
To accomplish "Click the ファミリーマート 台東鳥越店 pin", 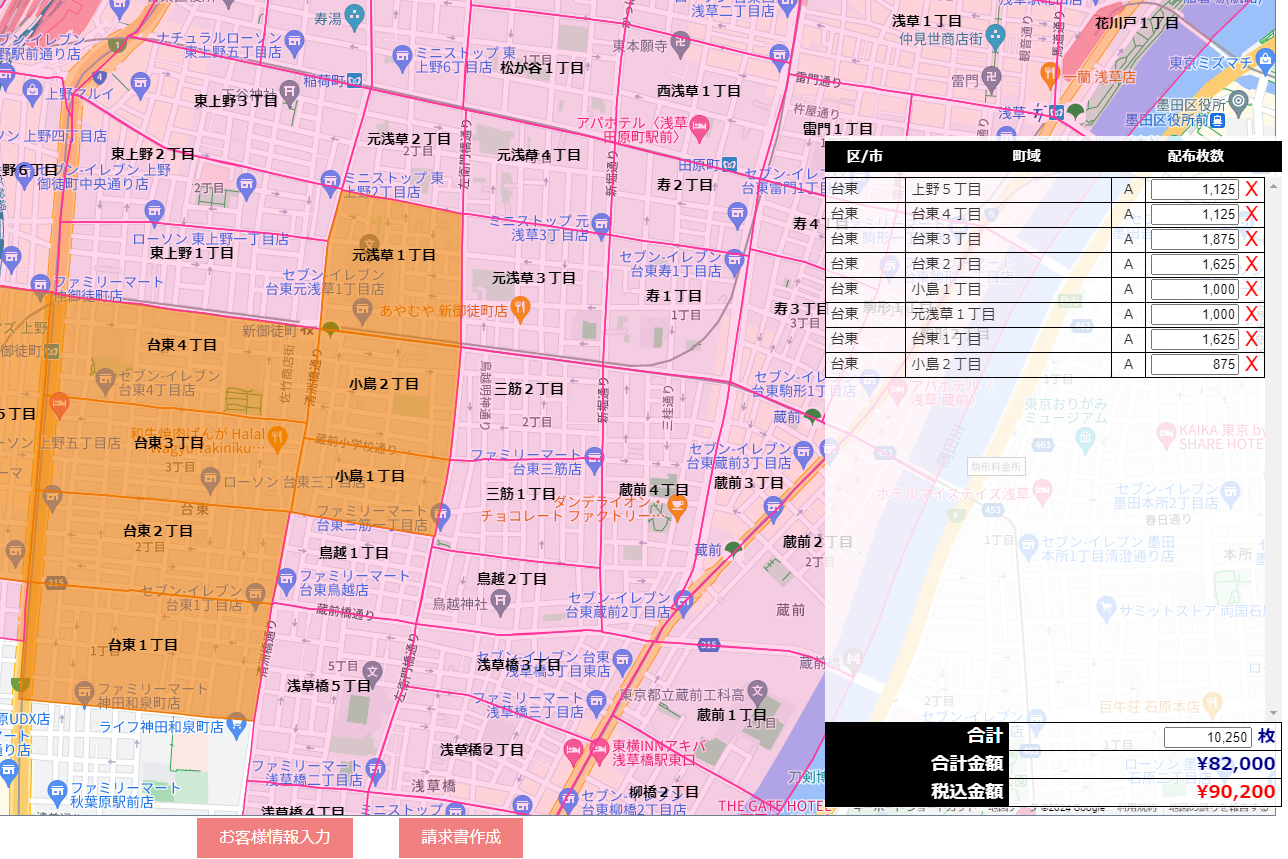I will (x=285, y=581).
